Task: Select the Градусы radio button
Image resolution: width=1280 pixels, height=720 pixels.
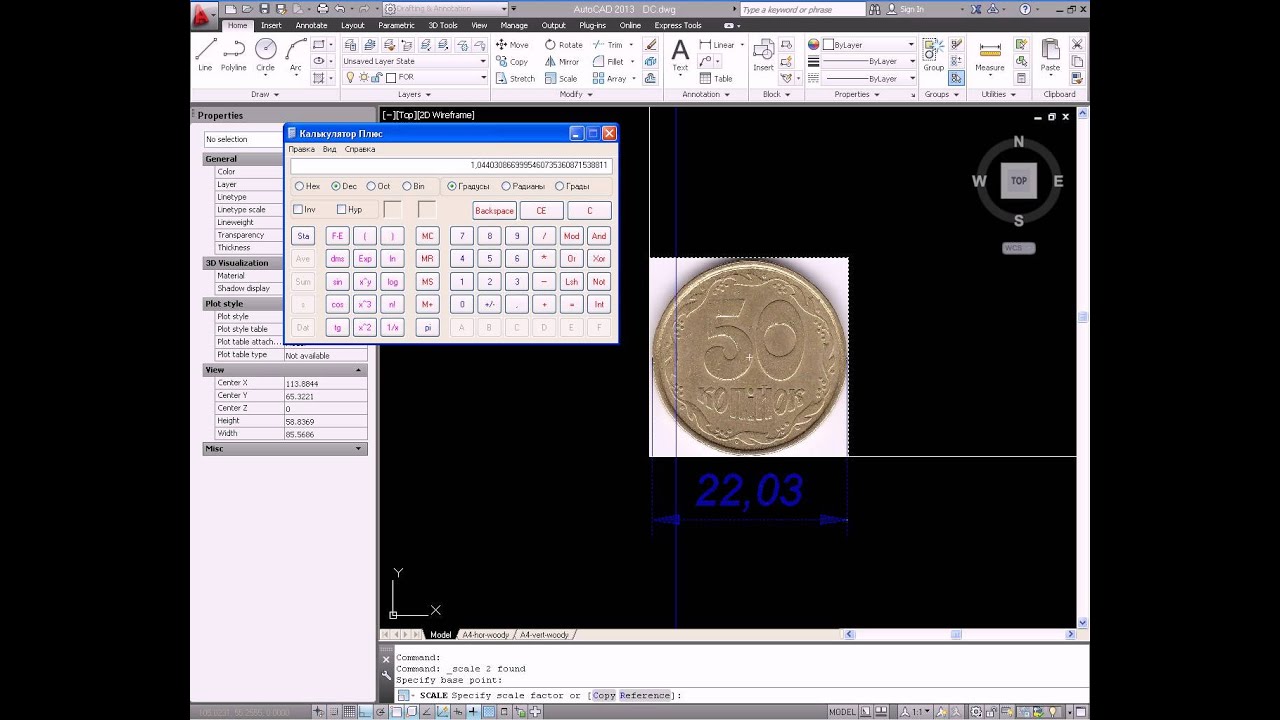Action: [x=468, y=186]
